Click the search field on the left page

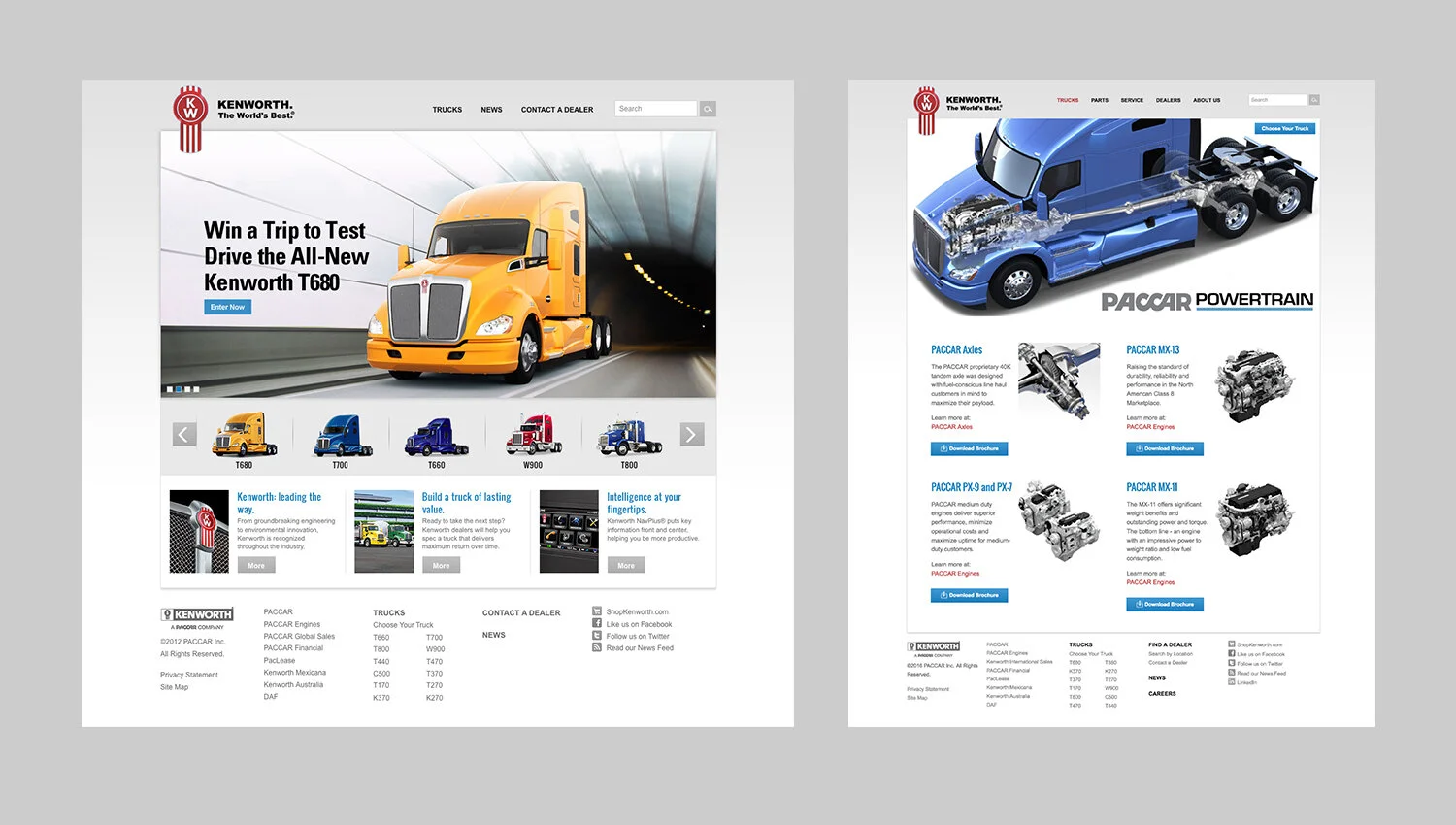pyautogui.click(x=656, y=109)
